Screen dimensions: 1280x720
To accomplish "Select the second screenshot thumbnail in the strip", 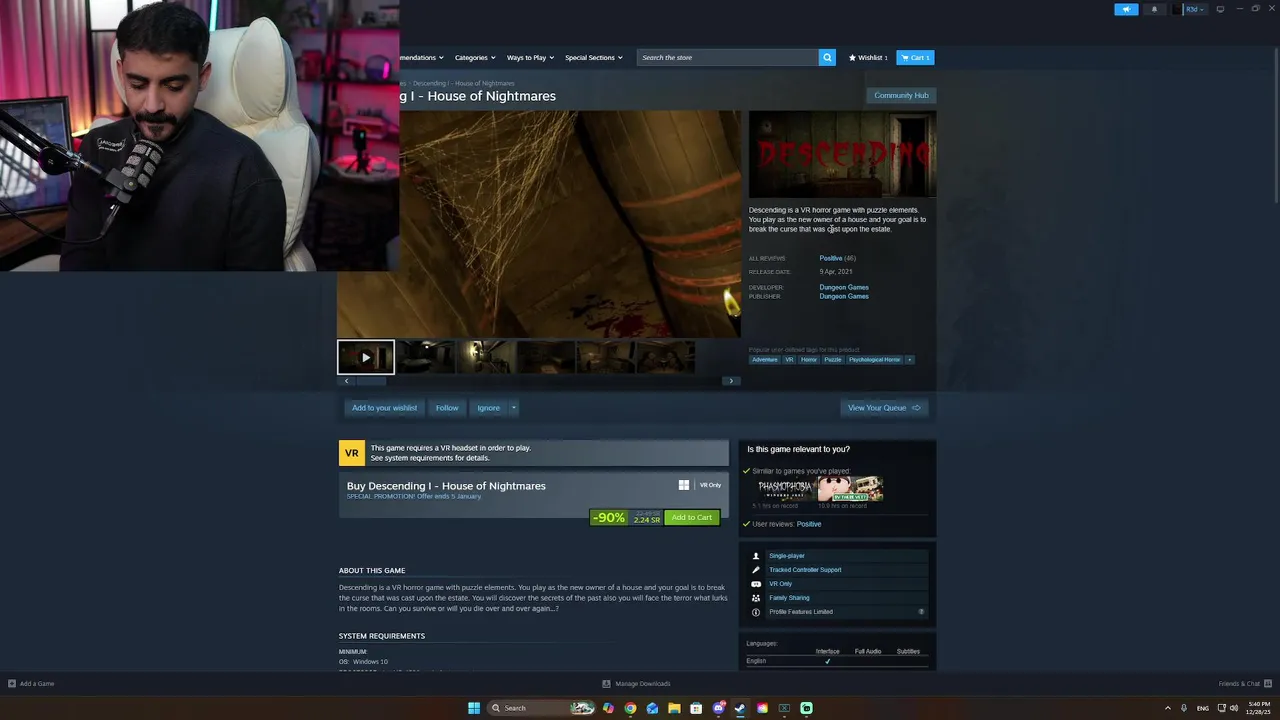I will coord(427,357).
